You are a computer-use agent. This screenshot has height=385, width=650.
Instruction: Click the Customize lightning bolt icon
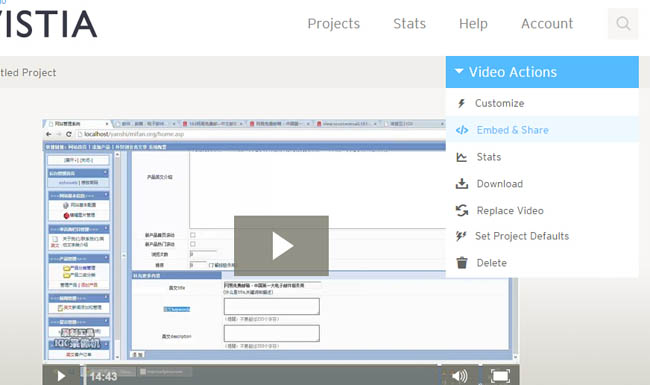pyautogui.click(x=461, y=103)
